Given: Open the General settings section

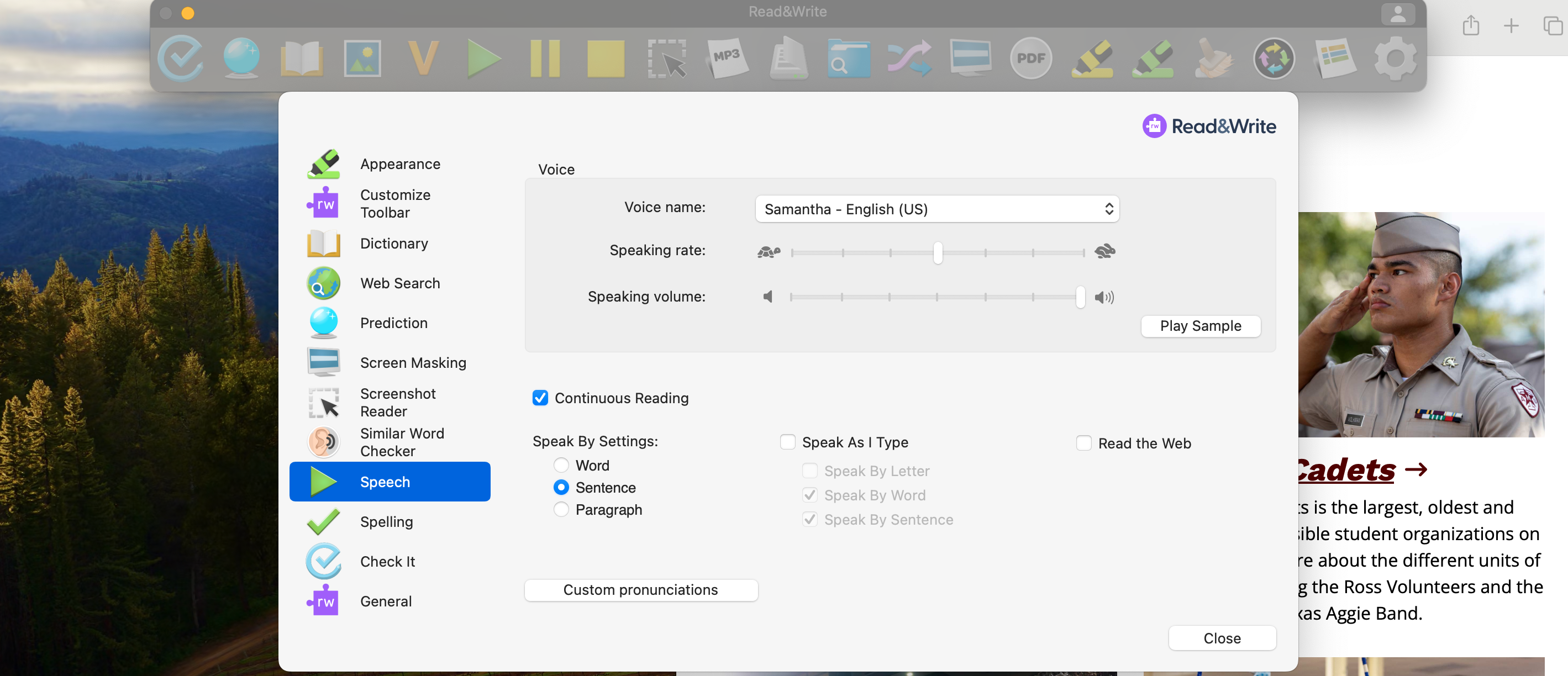Looking at the screenshot, I should (386, 600).
